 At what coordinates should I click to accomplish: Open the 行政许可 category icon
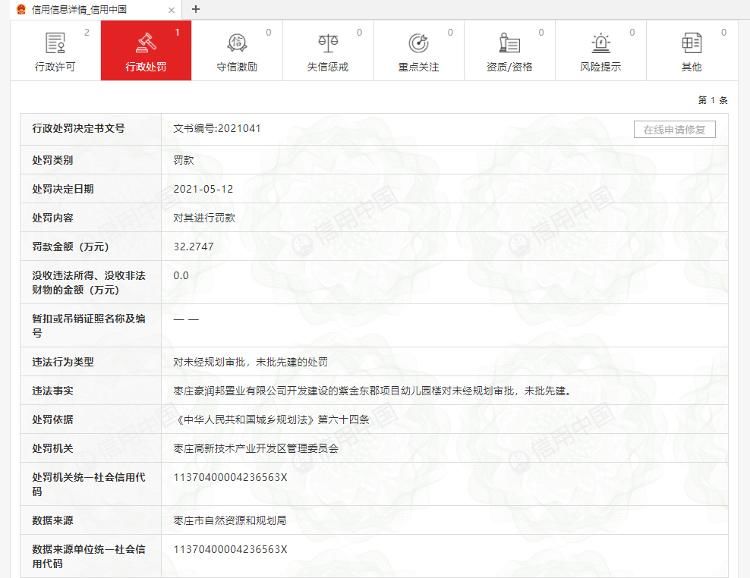point(55,43)
